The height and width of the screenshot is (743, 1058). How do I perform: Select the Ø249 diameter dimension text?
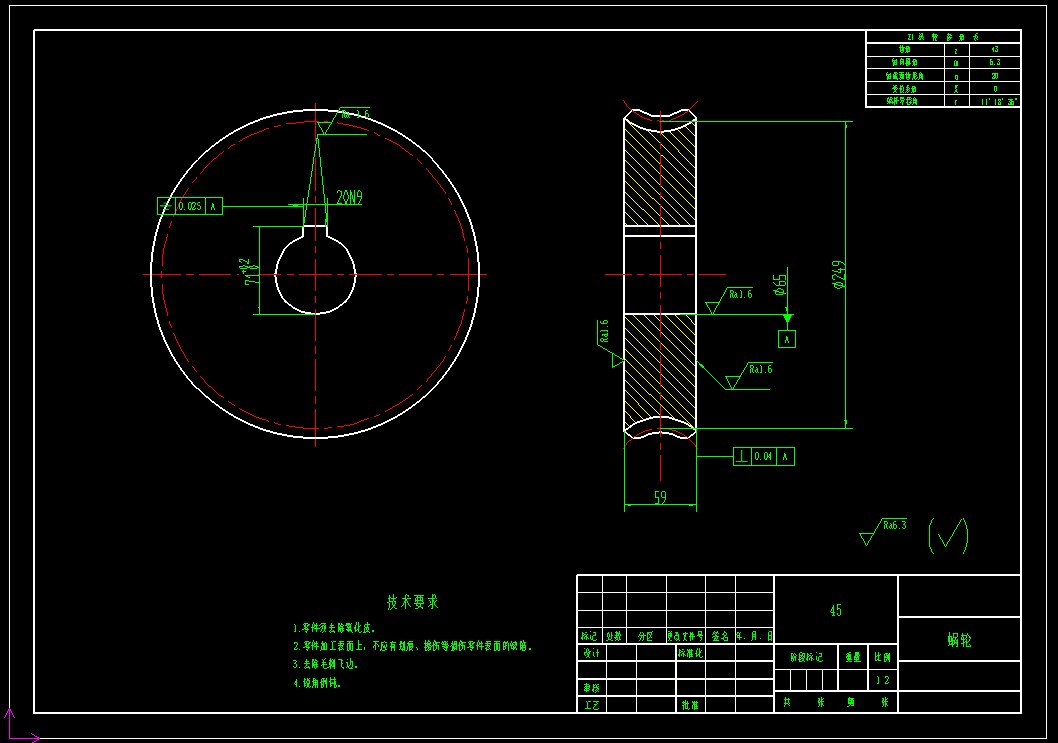pos(839,275)
